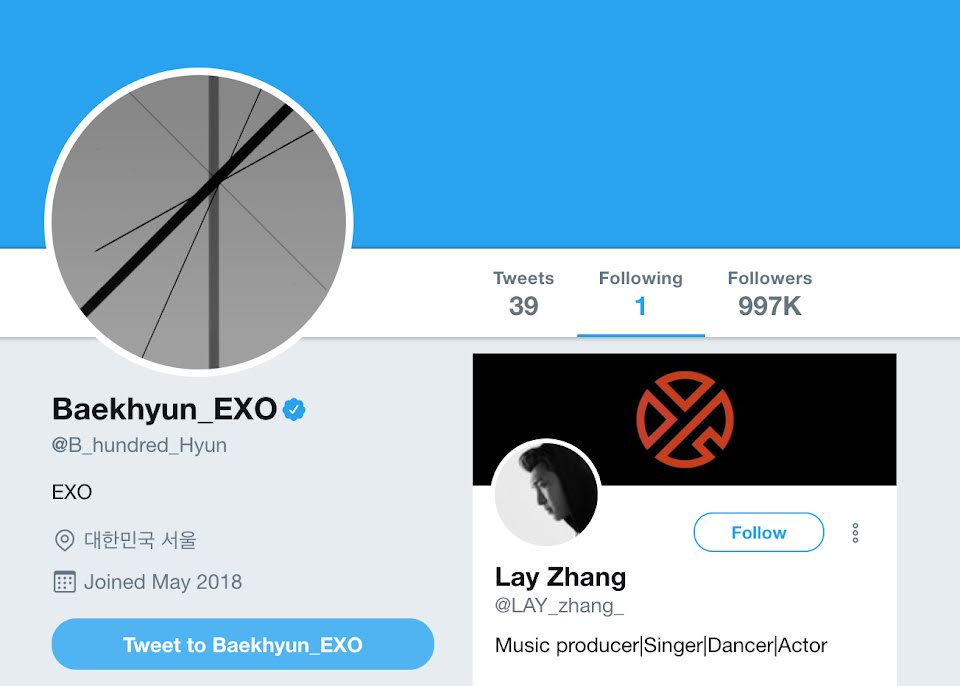The width and height of the screenshot is (960, 686).
Task: Click the @B_hundred_Hyun handle
Action: coord(140,445)
